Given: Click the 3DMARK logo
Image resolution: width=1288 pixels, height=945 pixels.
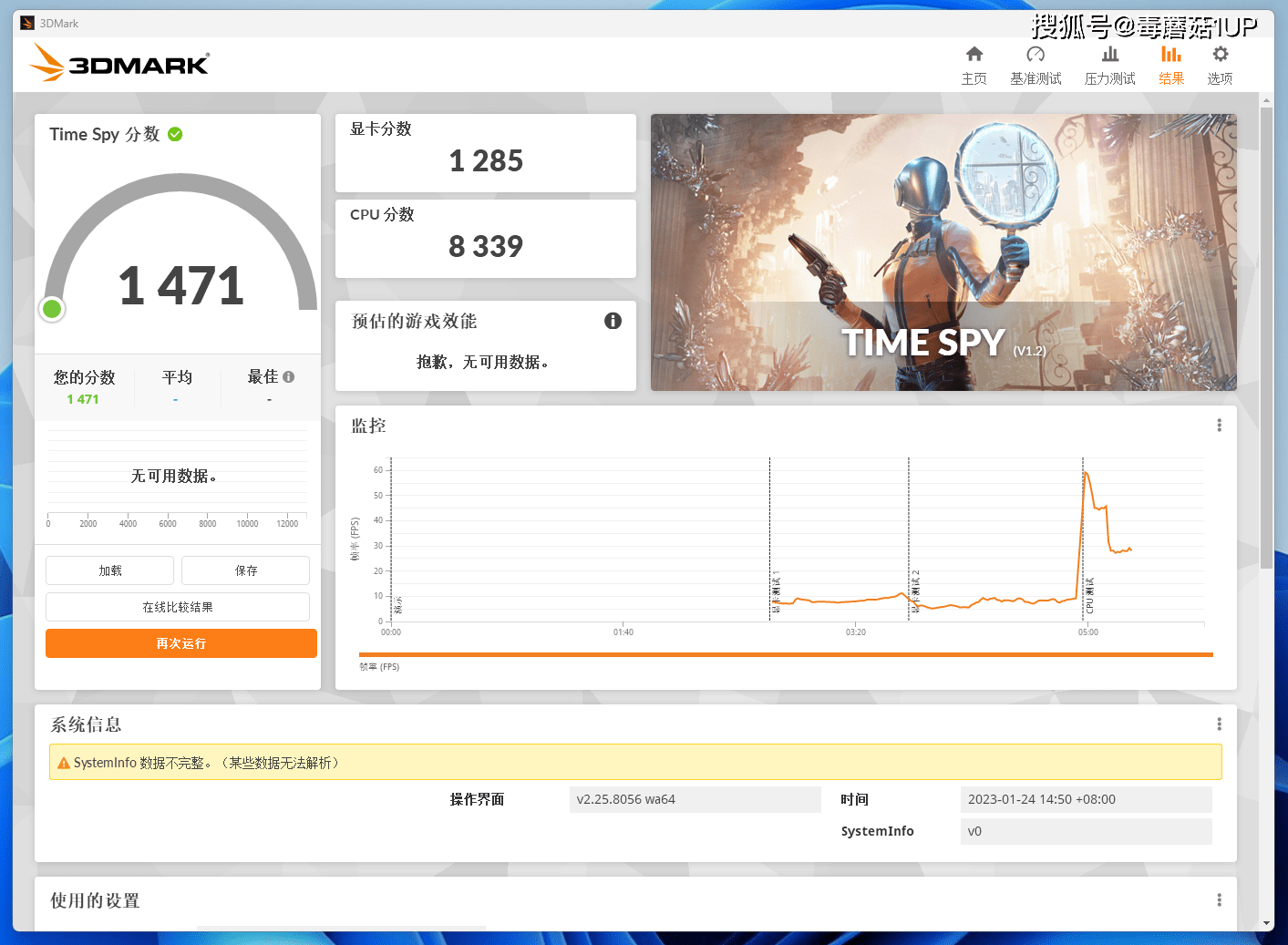Looking at the screenshot, I should click(119, 63).
